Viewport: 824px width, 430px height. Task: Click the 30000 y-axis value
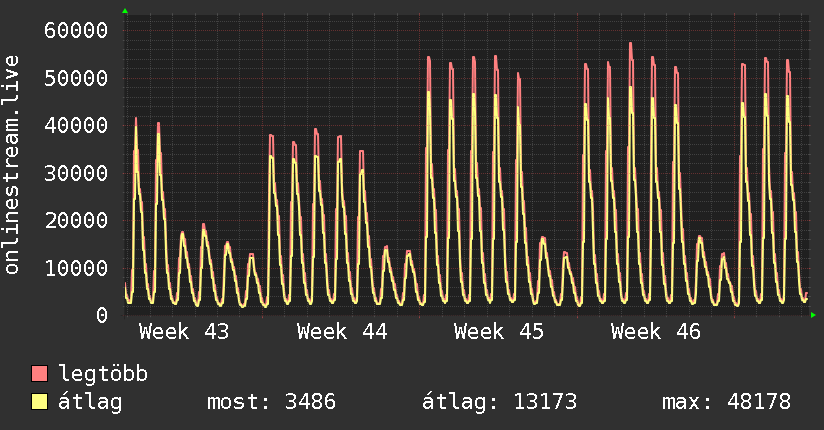(x=77, y=173)
